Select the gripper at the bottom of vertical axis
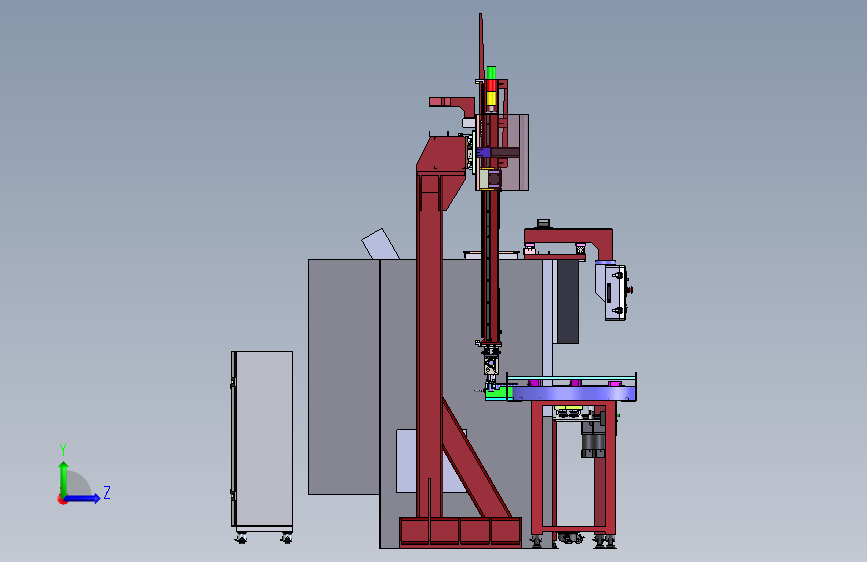 pos(490,365)
